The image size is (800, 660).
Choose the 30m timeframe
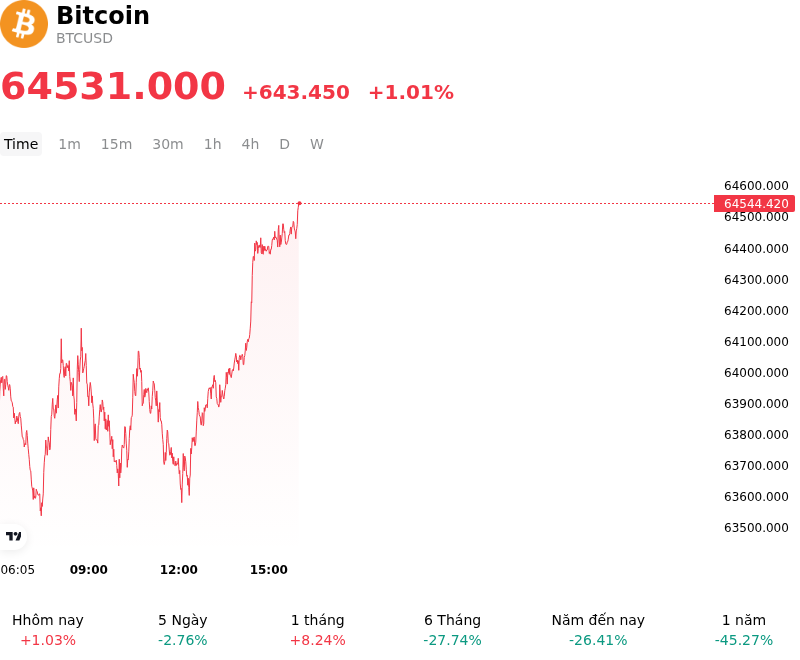(168, 144)
